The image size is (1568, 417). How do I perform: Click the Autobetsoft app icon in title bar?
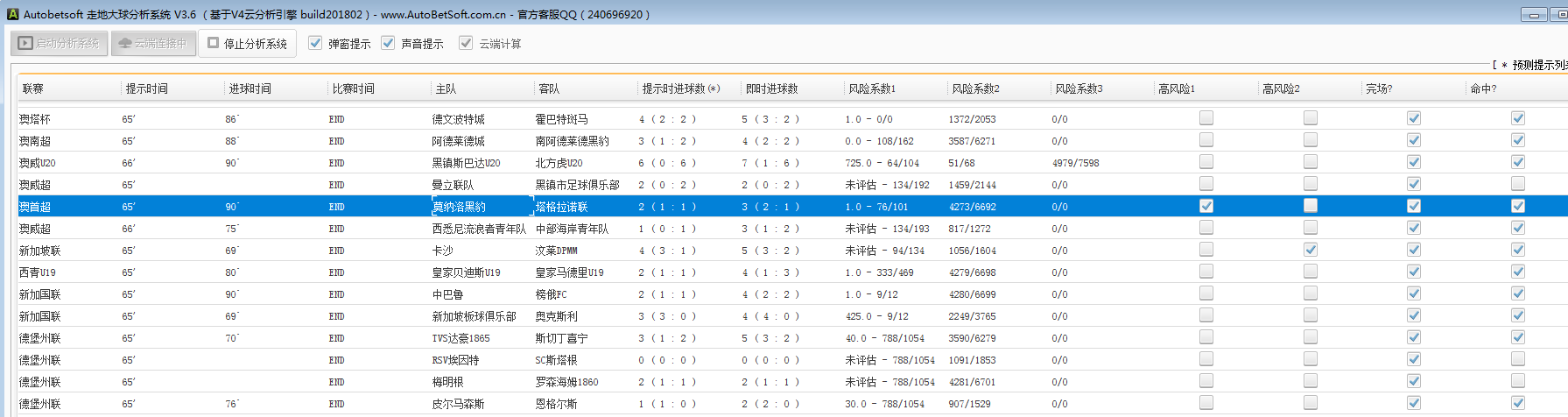point(12,14)
